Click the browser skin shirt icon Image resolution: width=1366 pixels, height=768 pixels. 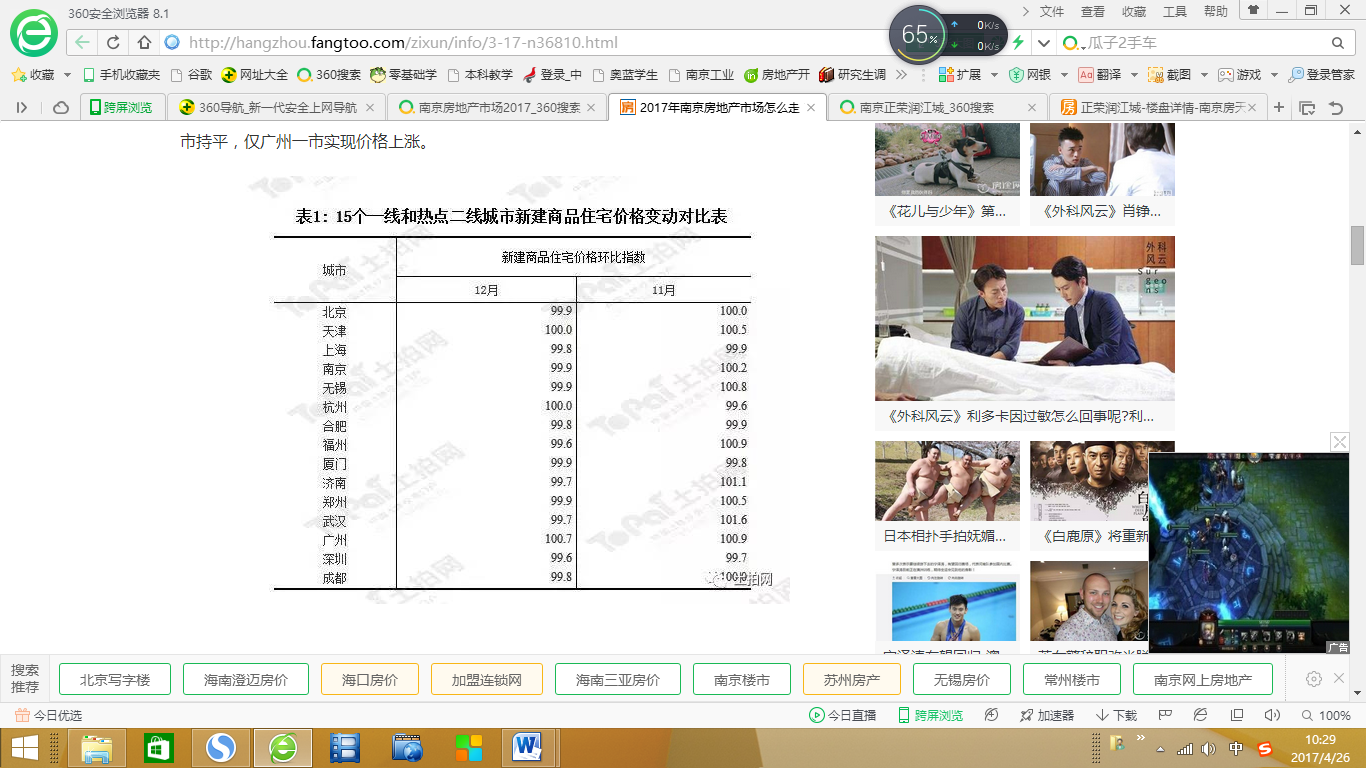[1252, 10]
